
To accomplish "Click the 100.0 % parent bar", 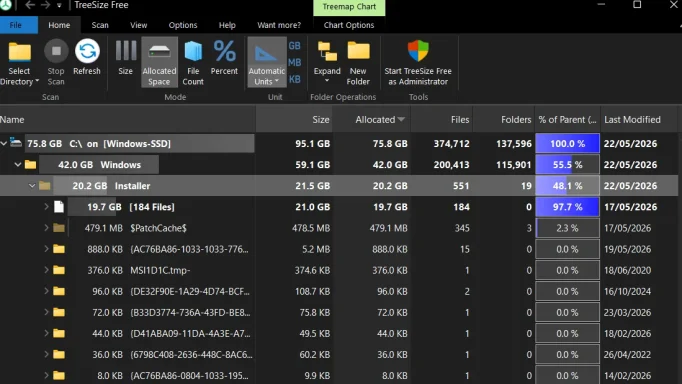I will point(568,144).
